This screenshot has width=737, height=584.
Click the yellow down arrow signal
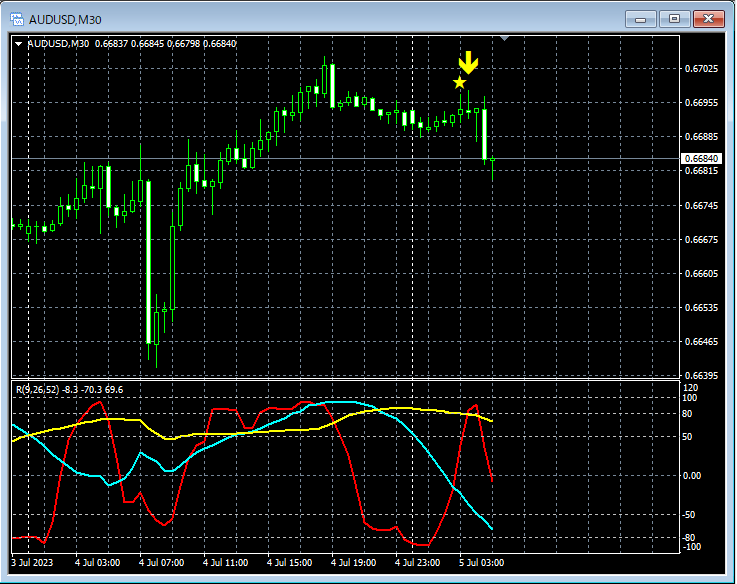pos(468,63)
